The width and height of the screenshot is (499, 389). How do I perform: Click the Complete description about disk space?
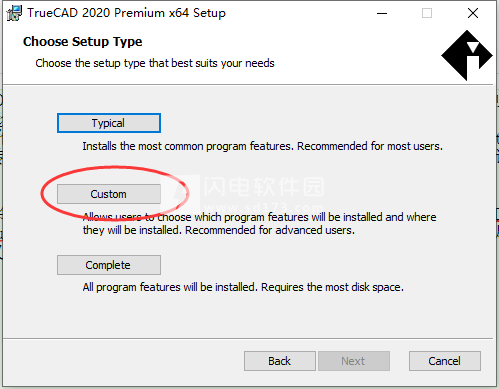[x=243, y=287]
